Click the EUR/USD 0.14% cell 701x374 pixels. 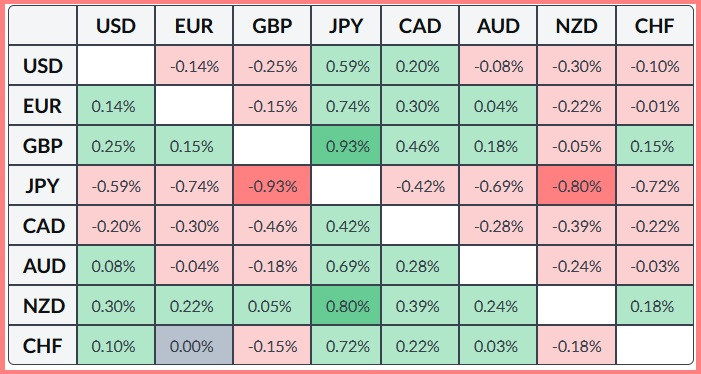tap(116, 106)
